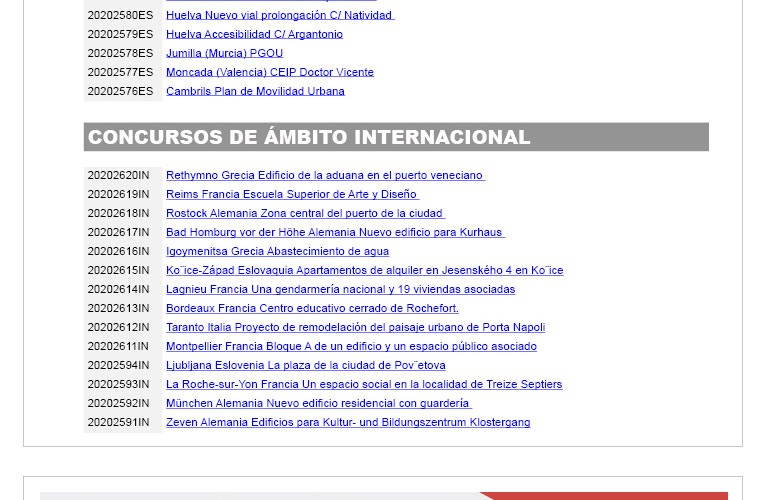The height and width of the screenshot is (500, 770).
Task: Open Montpellier Francia Bloque A link
Action: pyautogui.click(x=351, y=346)
